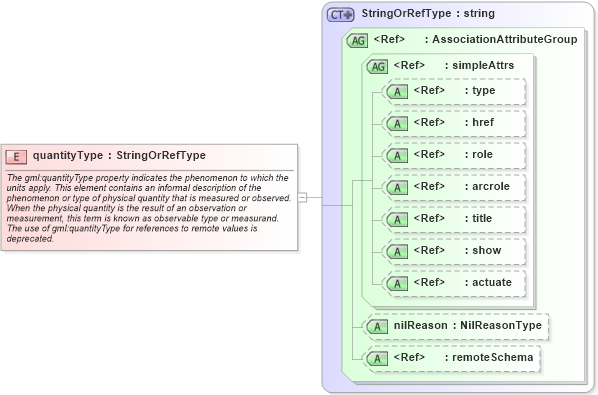Image resolution: width=598 pixels, height=395 pixels.
Task: Select the role attribute name
Action: tap(482, 154)
